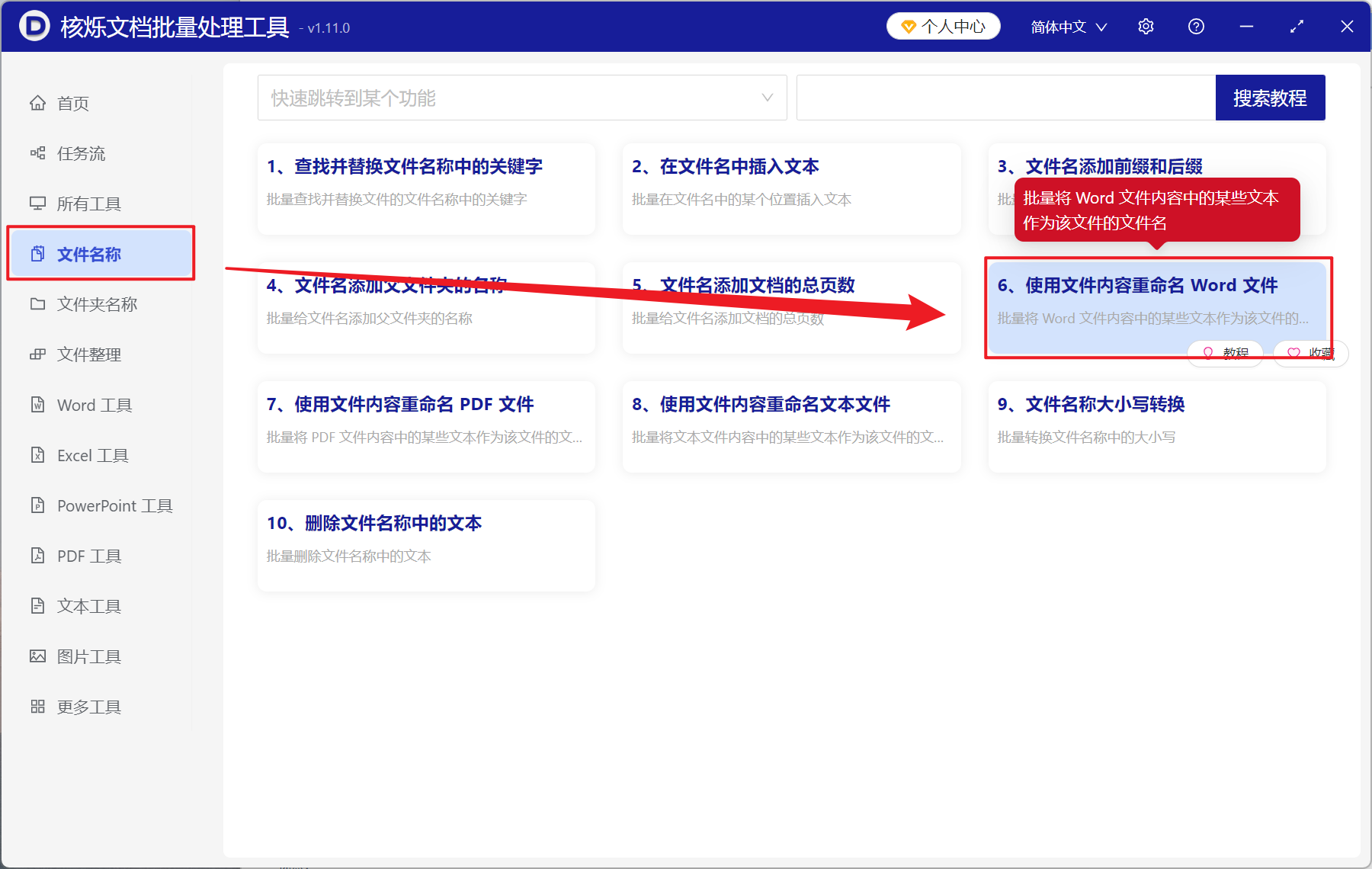This screenshot has height=869, width=1372.
Task: Open the settings gear icon
Action: click(x=1146, y=26)
